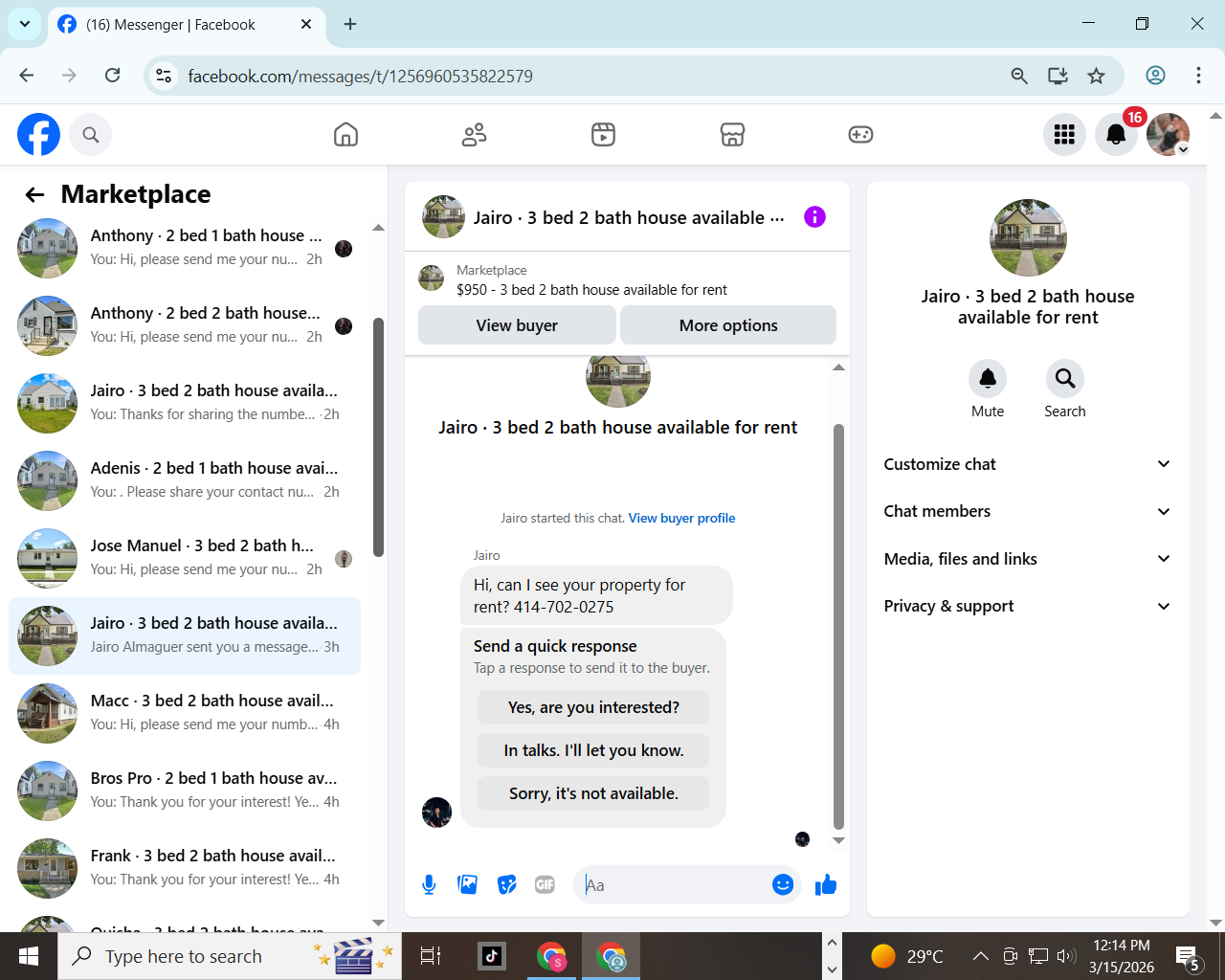1225x980 pixels.
Task: Open the Facebook logo home link
Action: (38, 135)
